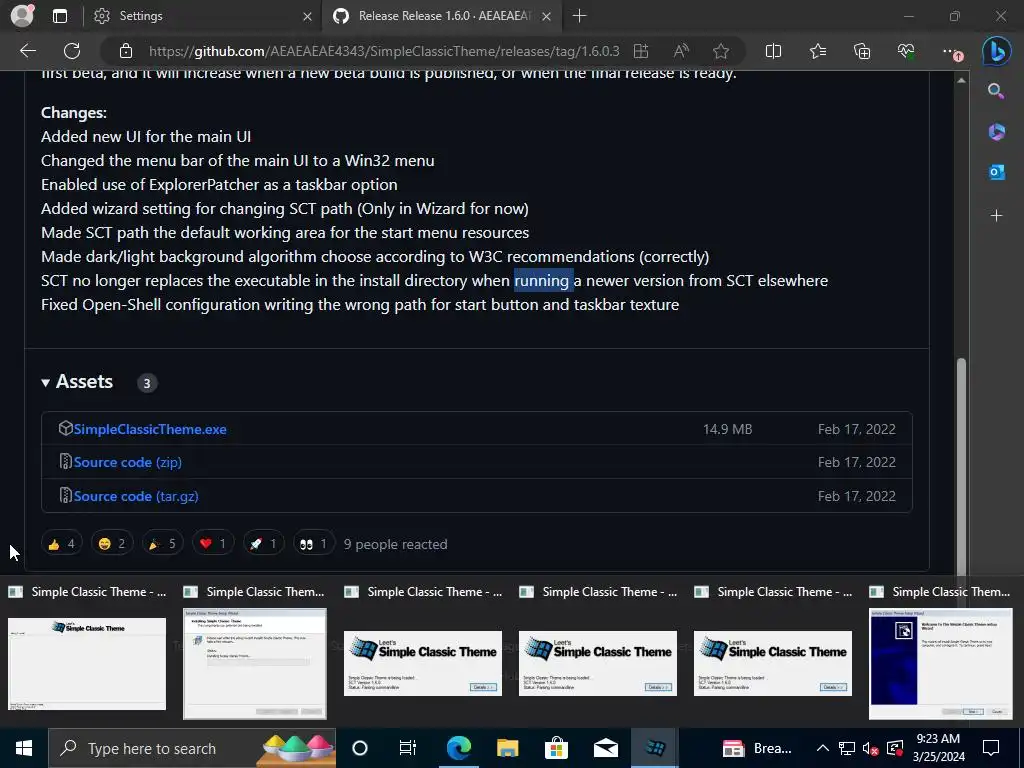Screen dimensions: 1024x768
Task: Click the page scroll up arrow
Action: click(x=961, y=80)
